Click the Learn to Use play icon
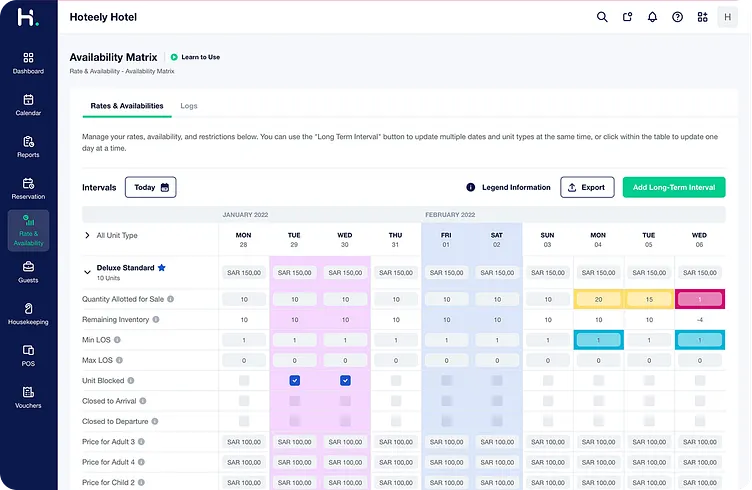Screen dimensions: 752x490 coord(174,57)
